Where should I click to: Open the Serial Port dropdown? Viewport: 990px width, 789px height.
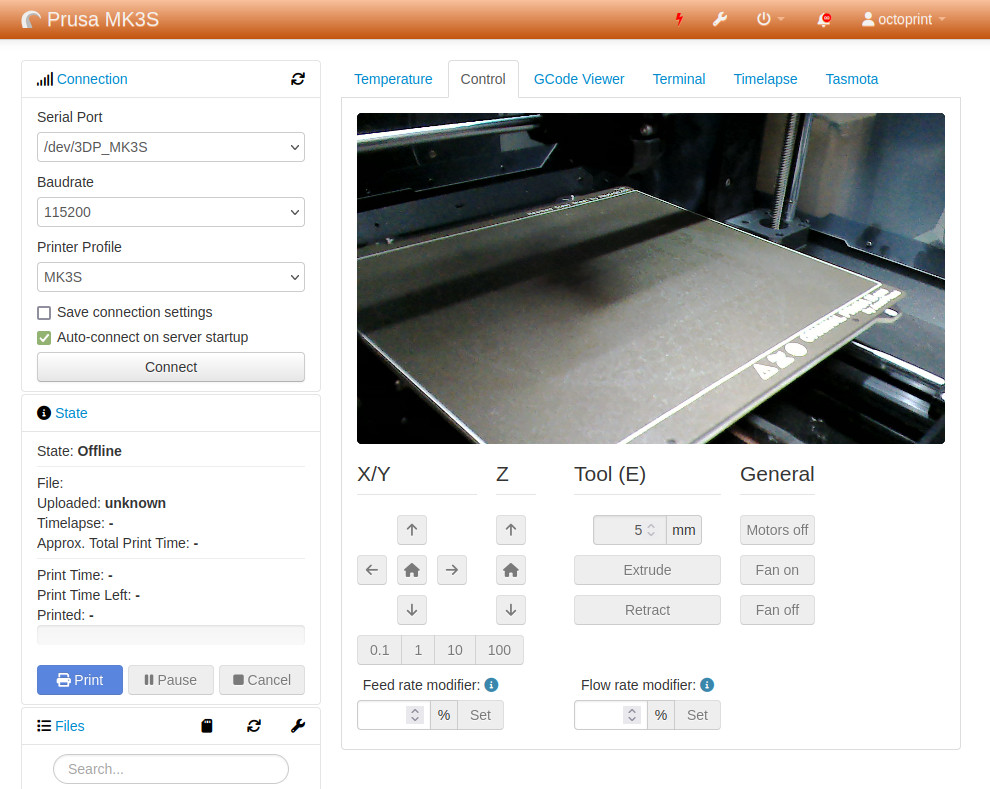(171, 147)
